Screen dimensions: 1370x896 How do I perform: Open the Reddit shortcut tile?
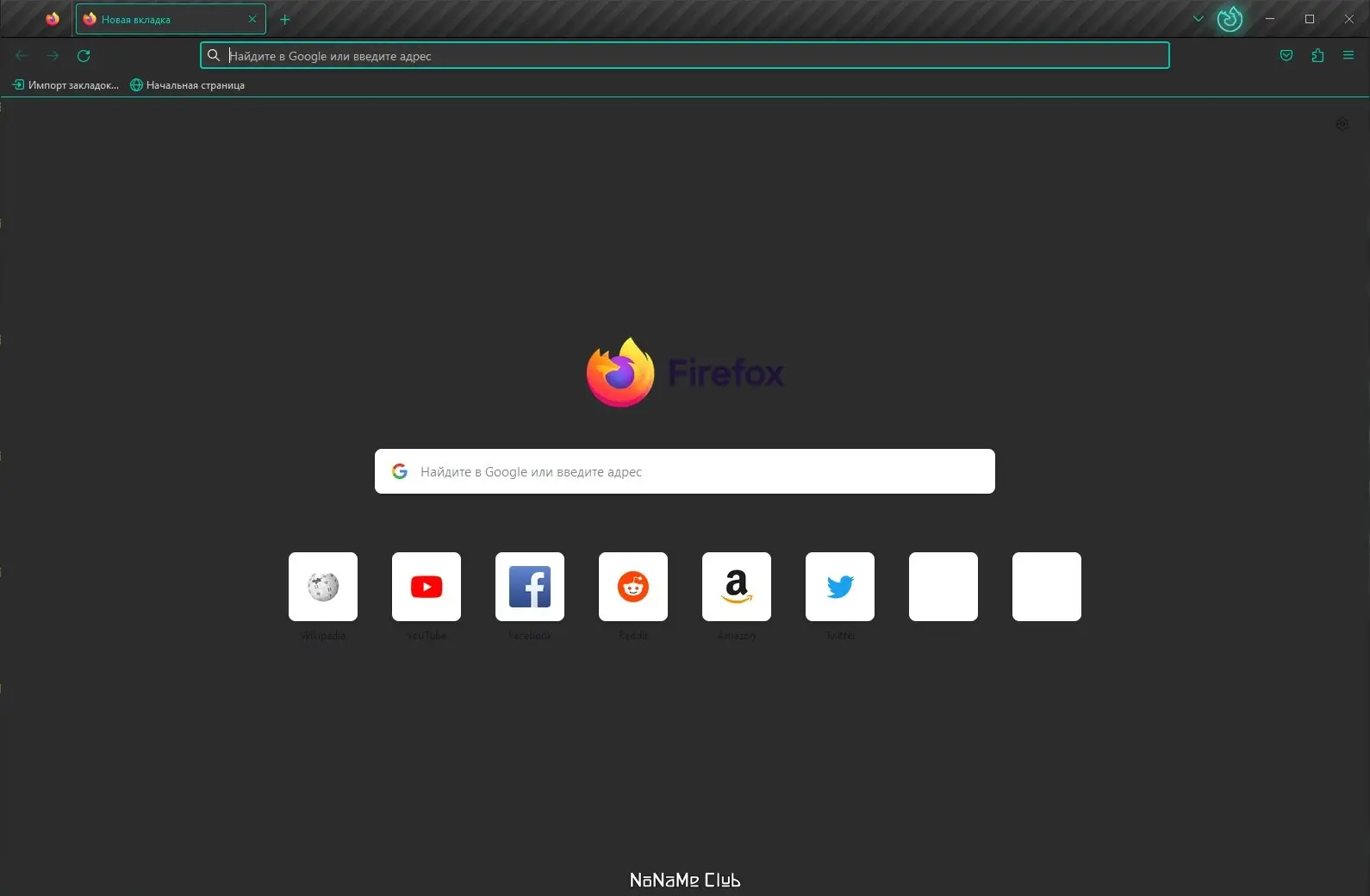click(633, 587)
